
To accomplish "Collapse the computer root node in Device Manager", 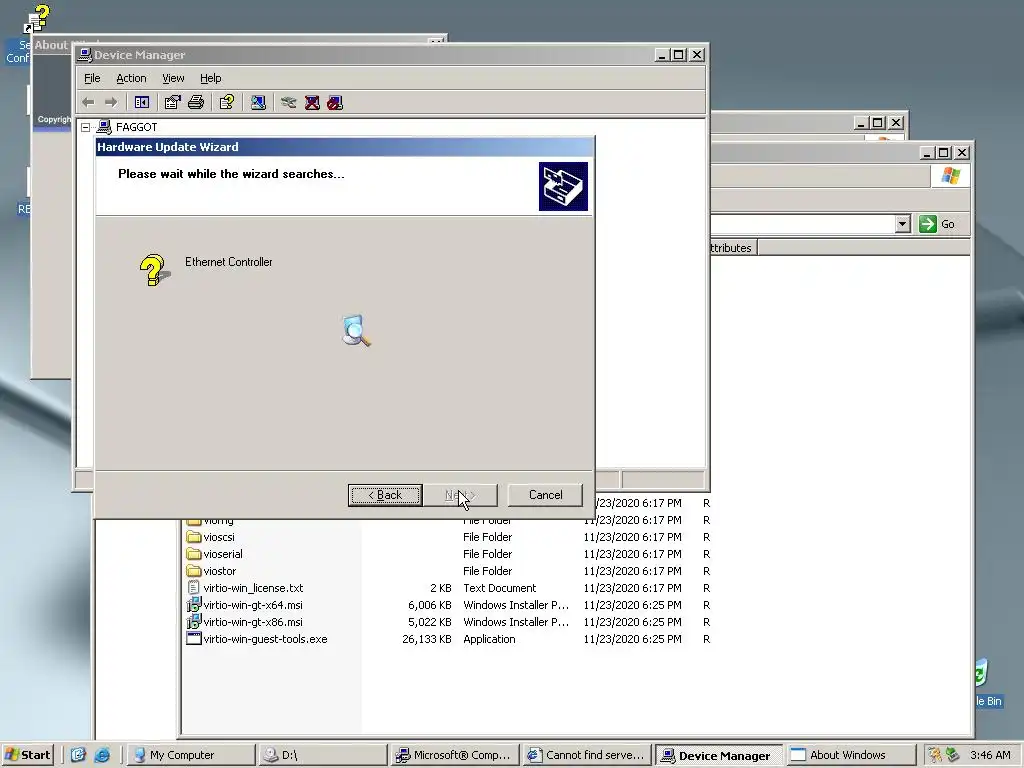I will [x=86, y=127].
